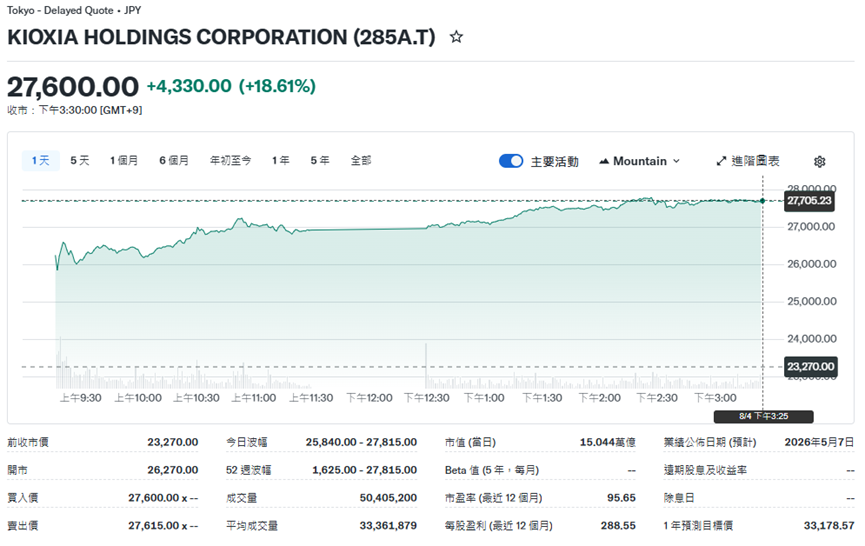Click the green end-point dot on chart line
865x546 pixels.
(x=763, y=201)
